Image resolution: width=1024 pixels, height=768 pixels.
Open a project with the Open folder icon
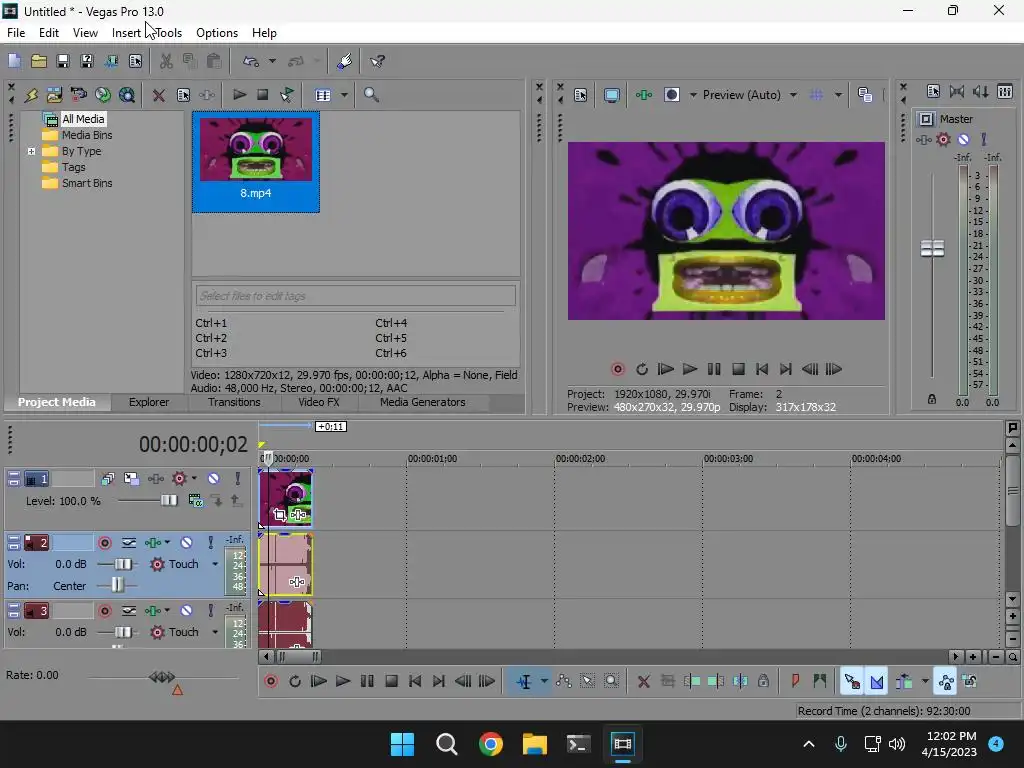coord(39,61)
